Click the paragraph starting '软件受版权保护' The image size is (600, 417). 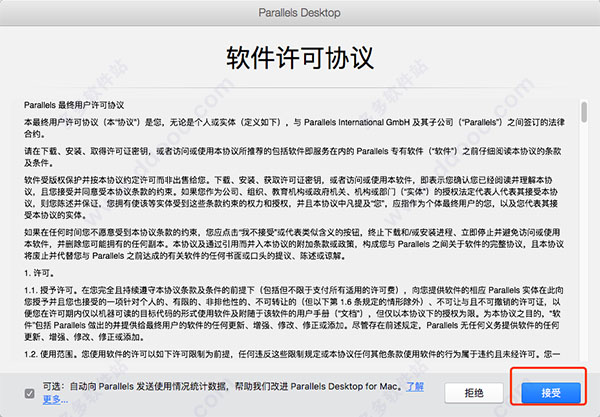[291, 197]
